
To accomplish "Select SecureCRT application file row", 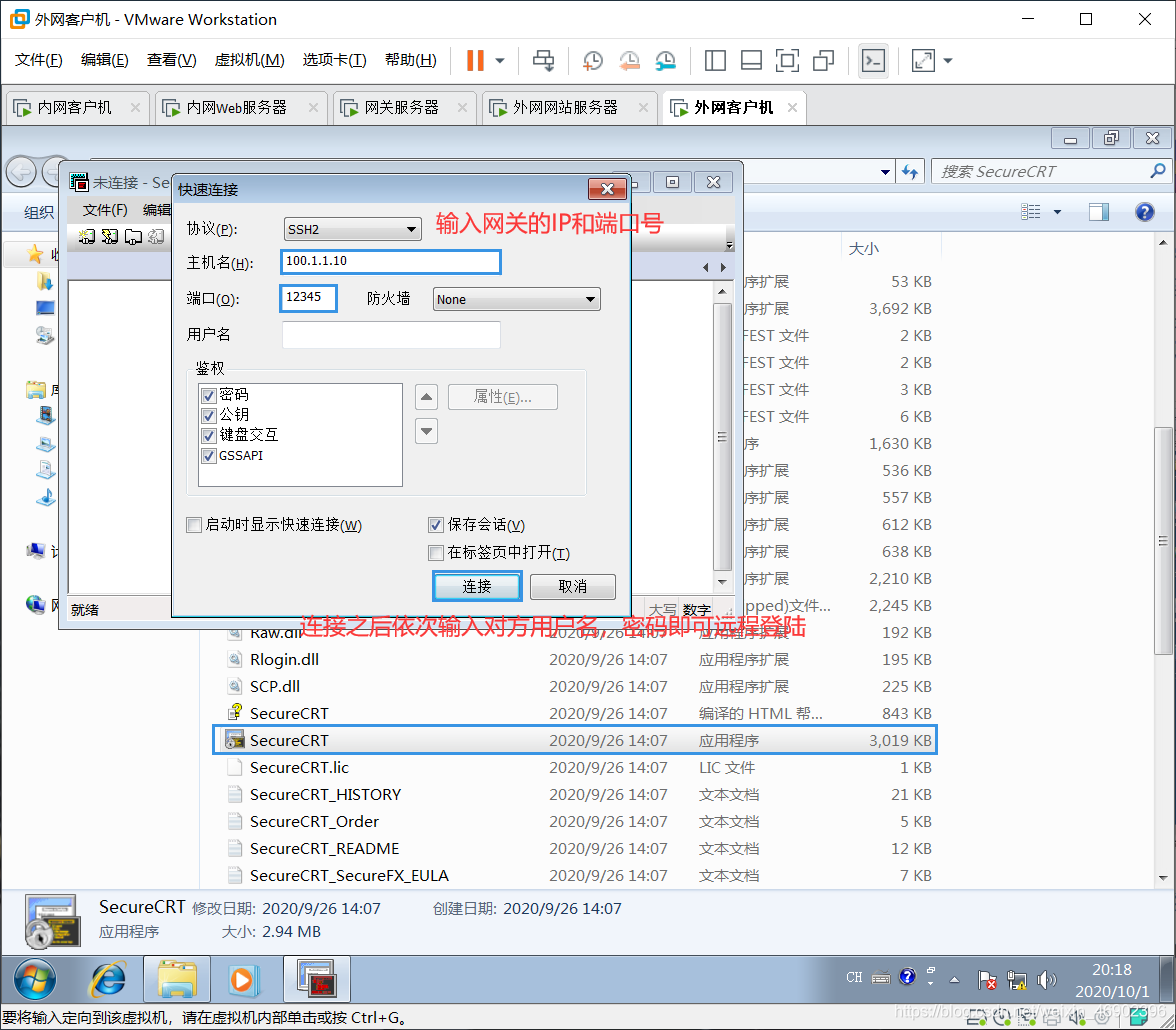I will pyautogui.click(x=575, y=740).
